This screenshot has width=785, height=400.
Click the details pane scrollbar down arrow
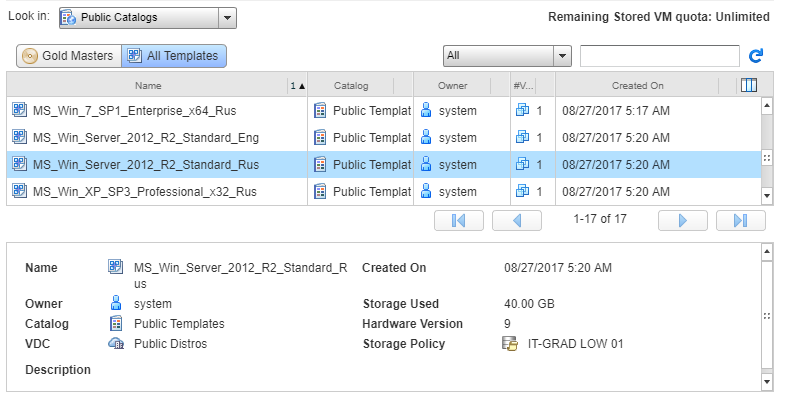point(766,382)
